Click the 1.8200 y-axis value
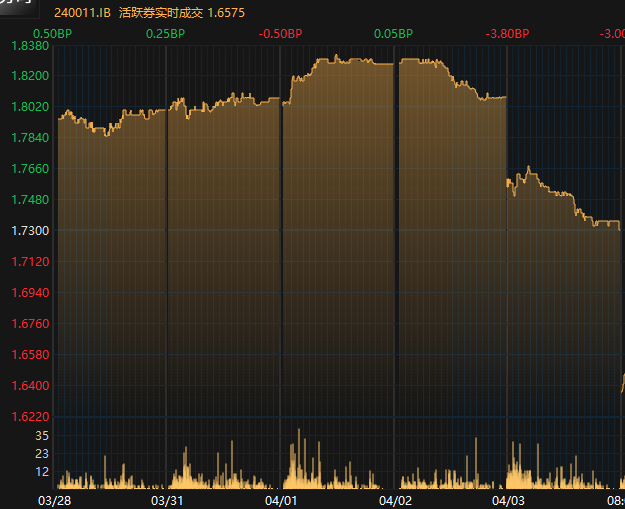 click(30, 75)
